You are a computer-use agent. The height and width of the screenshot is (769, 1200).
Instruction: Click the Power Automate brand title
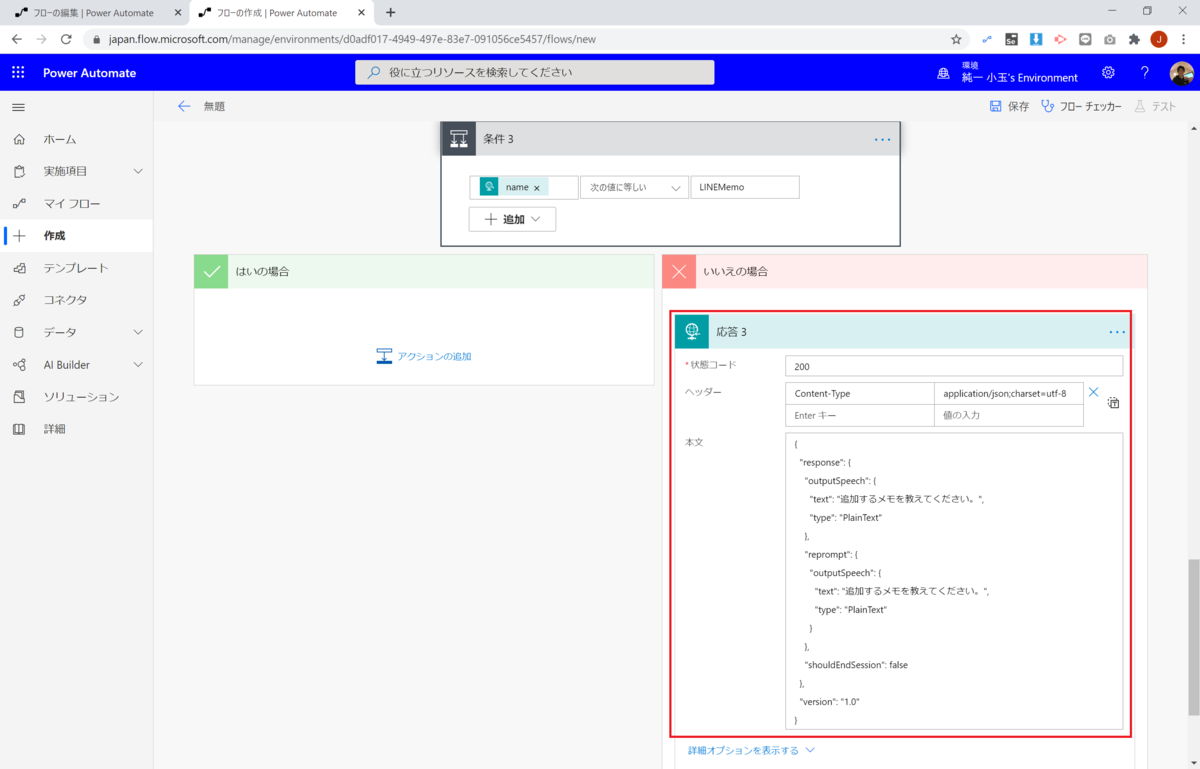pyautogui.click(x=89, y=73)
